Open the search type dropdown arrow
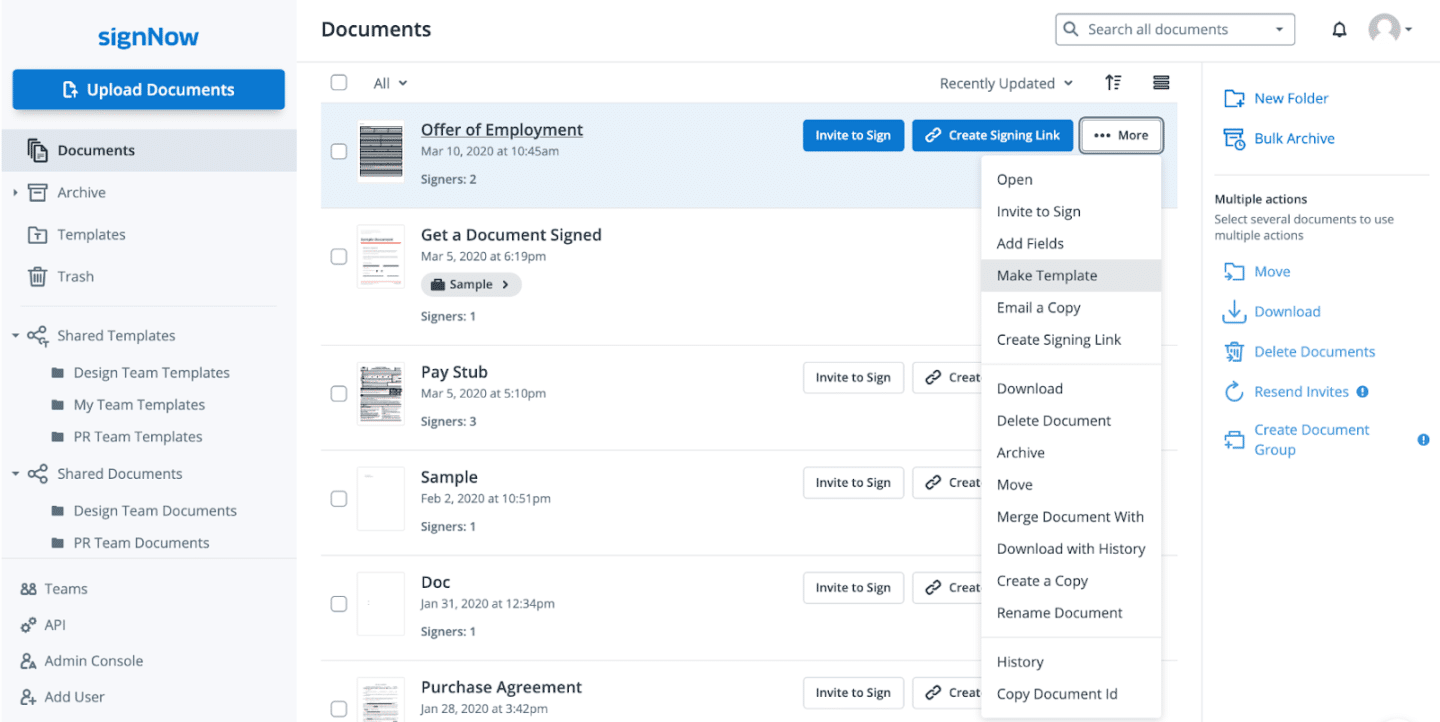 pos(1279,29)
